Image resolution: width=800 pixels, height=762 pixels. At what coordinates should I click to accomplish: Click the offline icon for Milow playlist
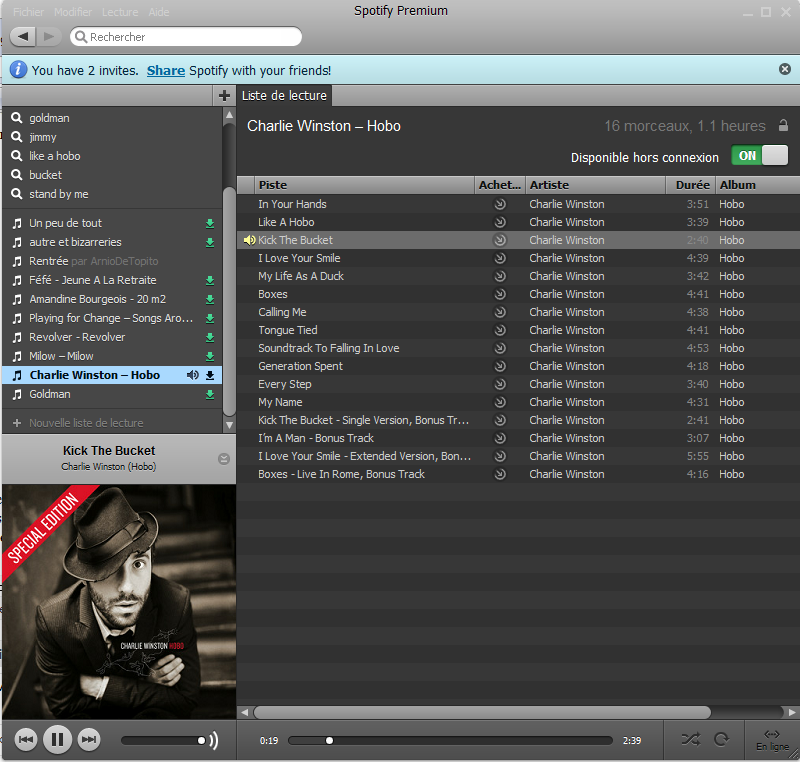(210, 357)
